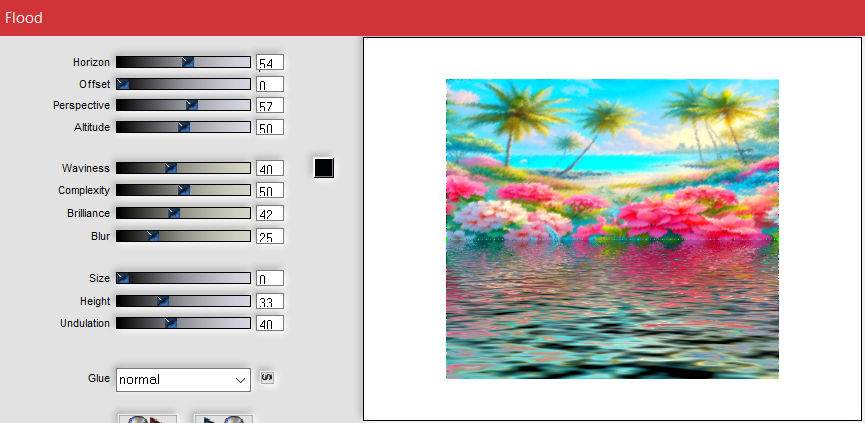865x423 pixels.
Task: Click the tropical flood preview image
Action: (612, 229)
